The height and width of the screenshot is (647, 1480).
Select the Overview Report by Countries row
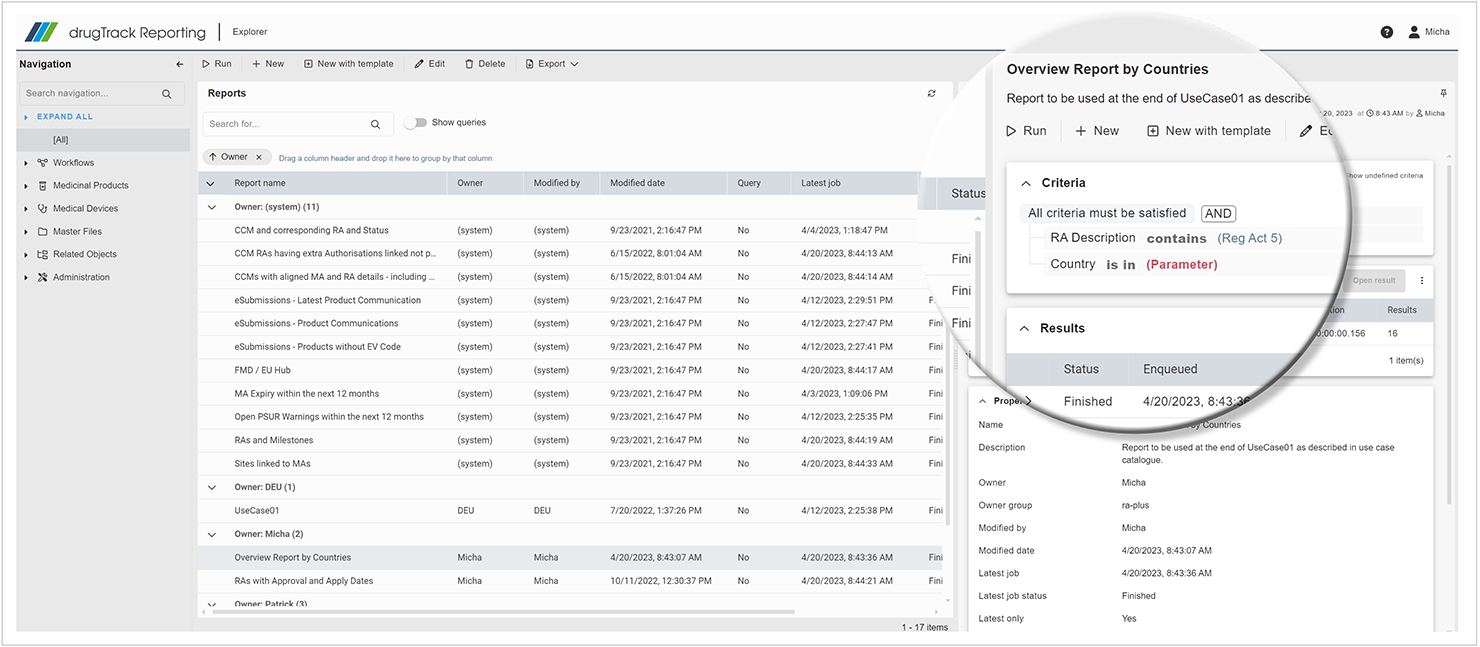tap(571, 558)
